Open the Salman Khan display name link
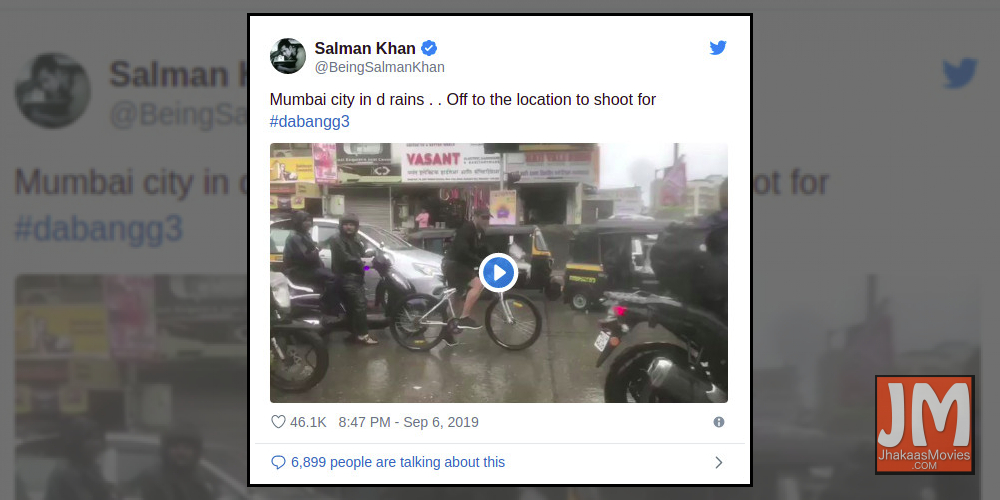This screenshot has width=1000, height=500. 365,48
